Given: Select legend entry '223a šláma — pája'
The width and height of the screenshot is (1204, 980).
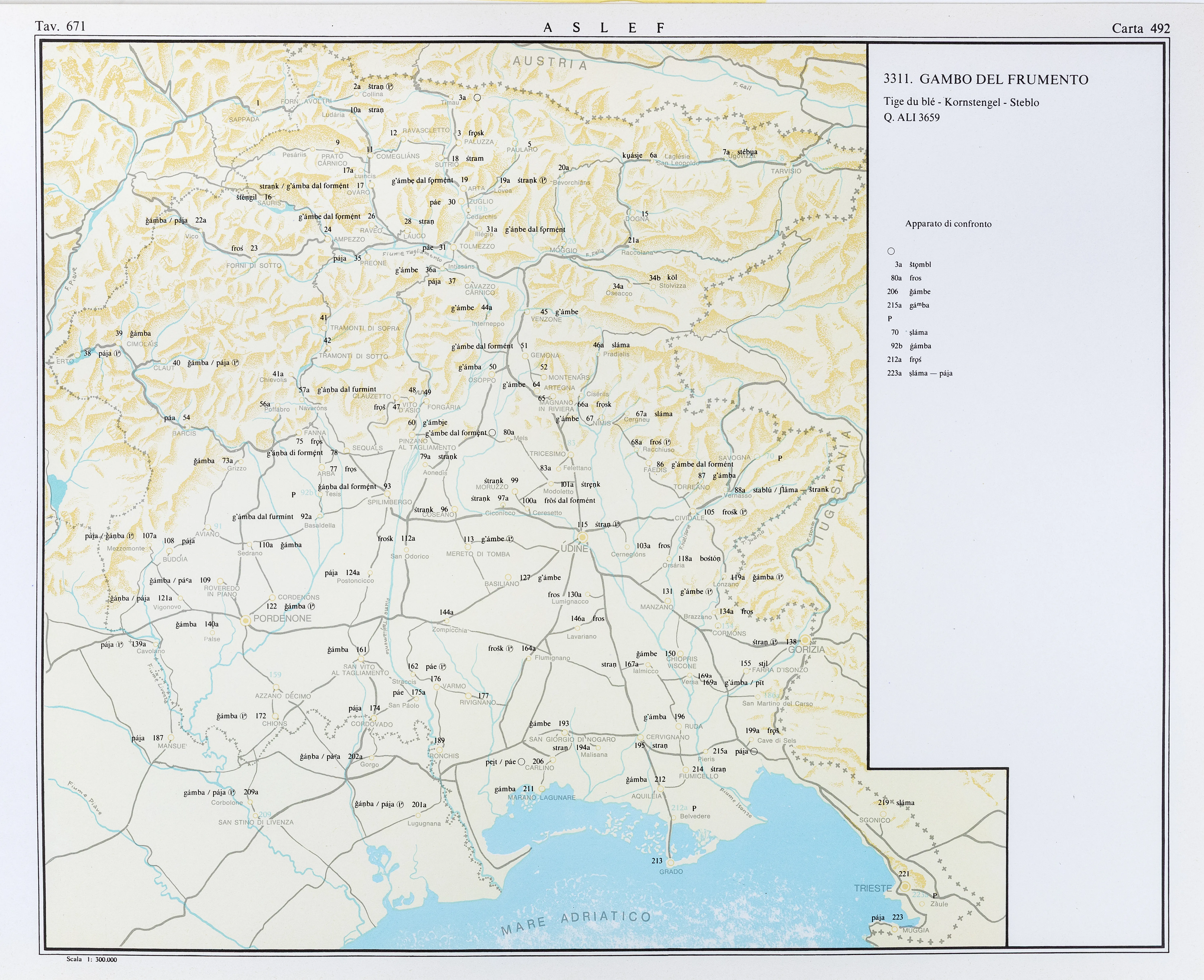Looking at the screenshot, I should click(919, 373).
